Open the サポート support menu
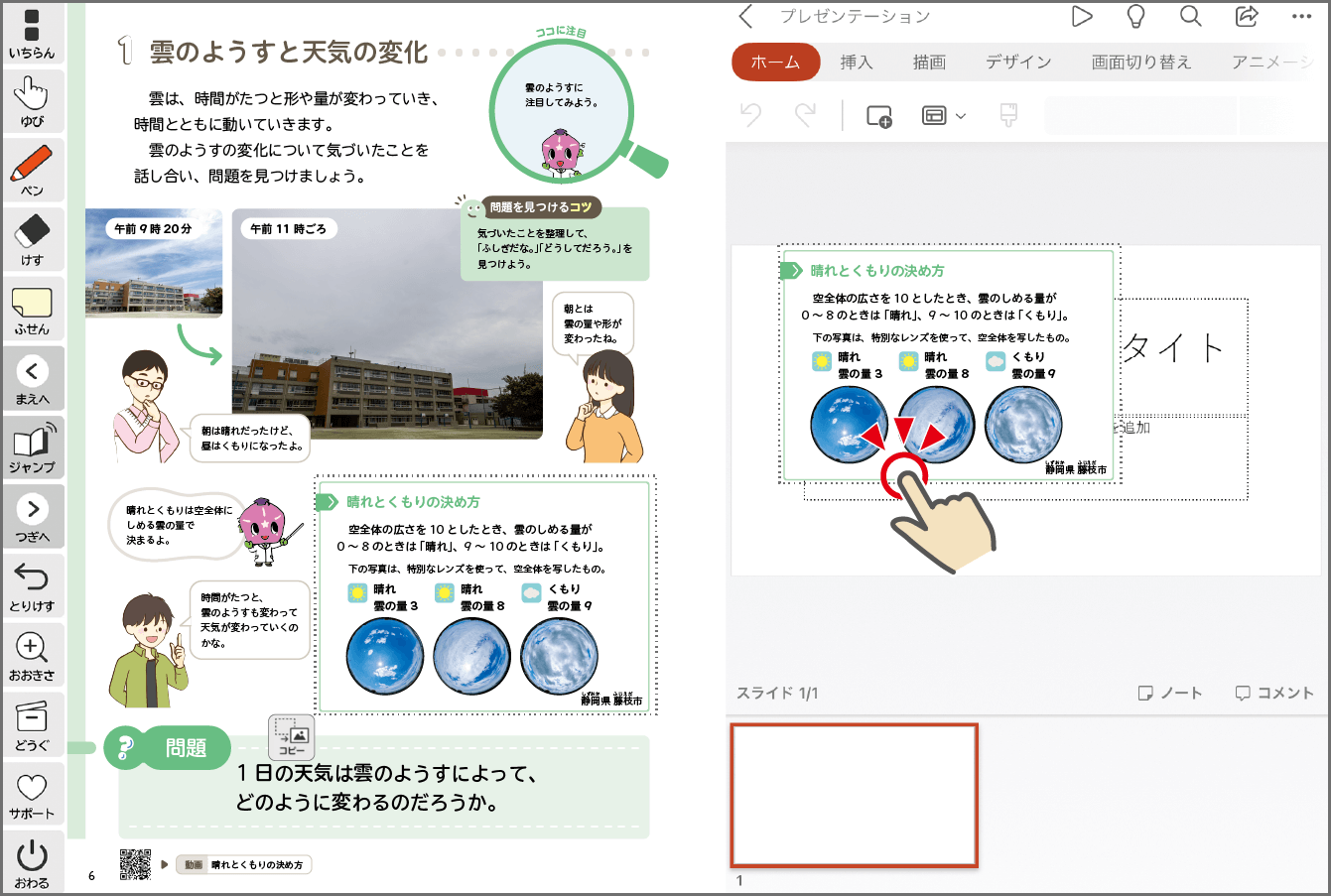 32,794
